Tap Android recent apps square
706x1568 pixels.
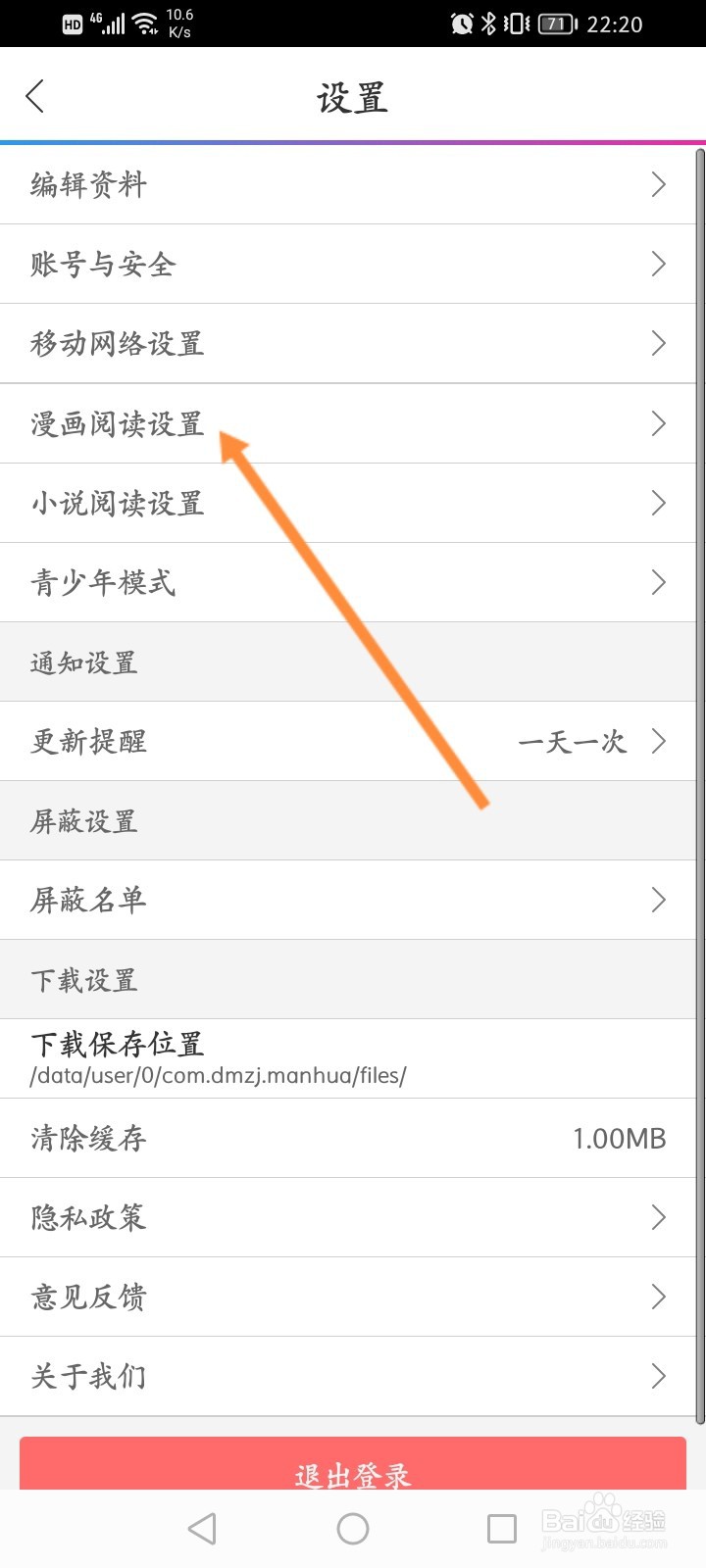(x=502, y=1528)
